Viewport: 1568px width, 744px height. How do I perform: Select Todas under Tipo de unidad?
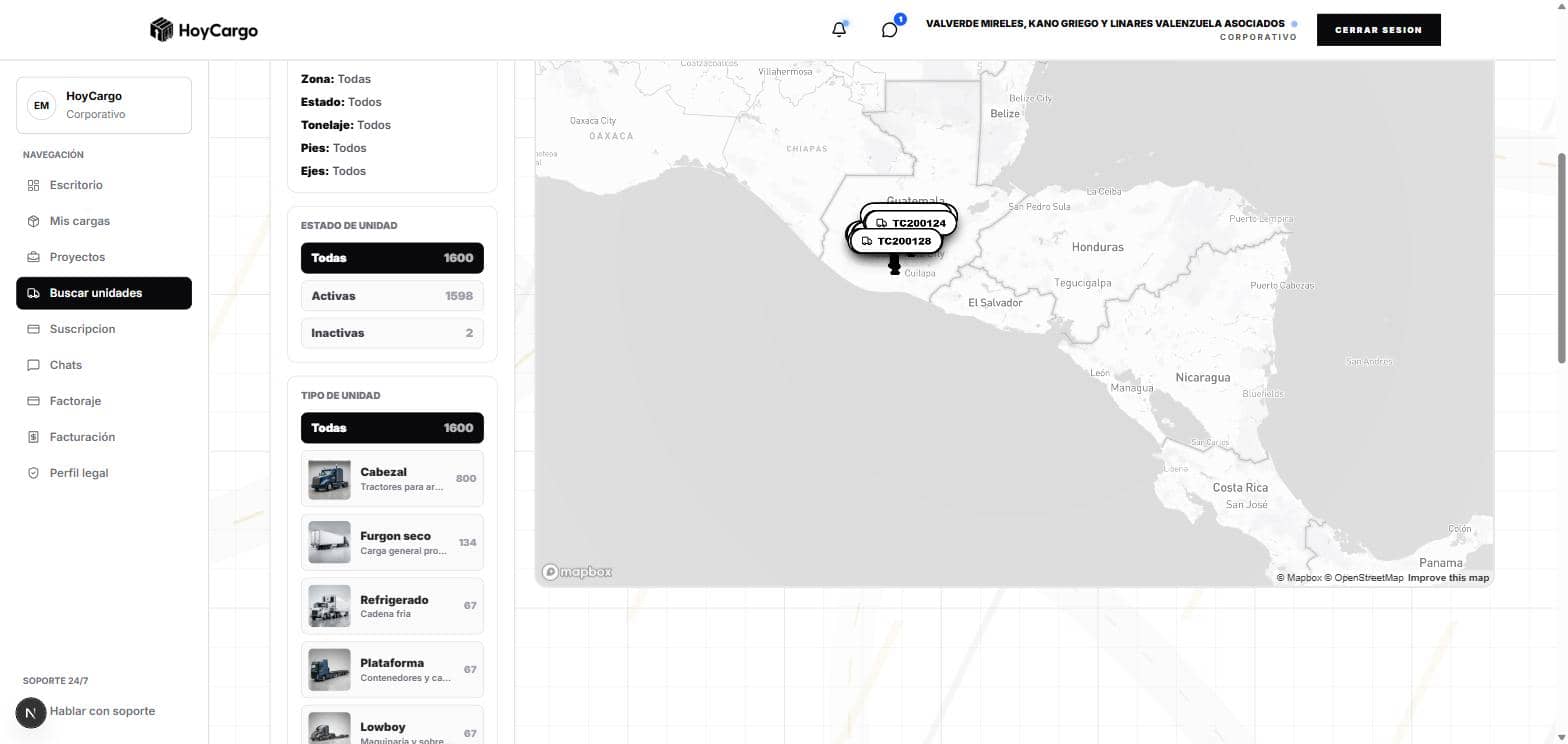(x=392, y=428)
